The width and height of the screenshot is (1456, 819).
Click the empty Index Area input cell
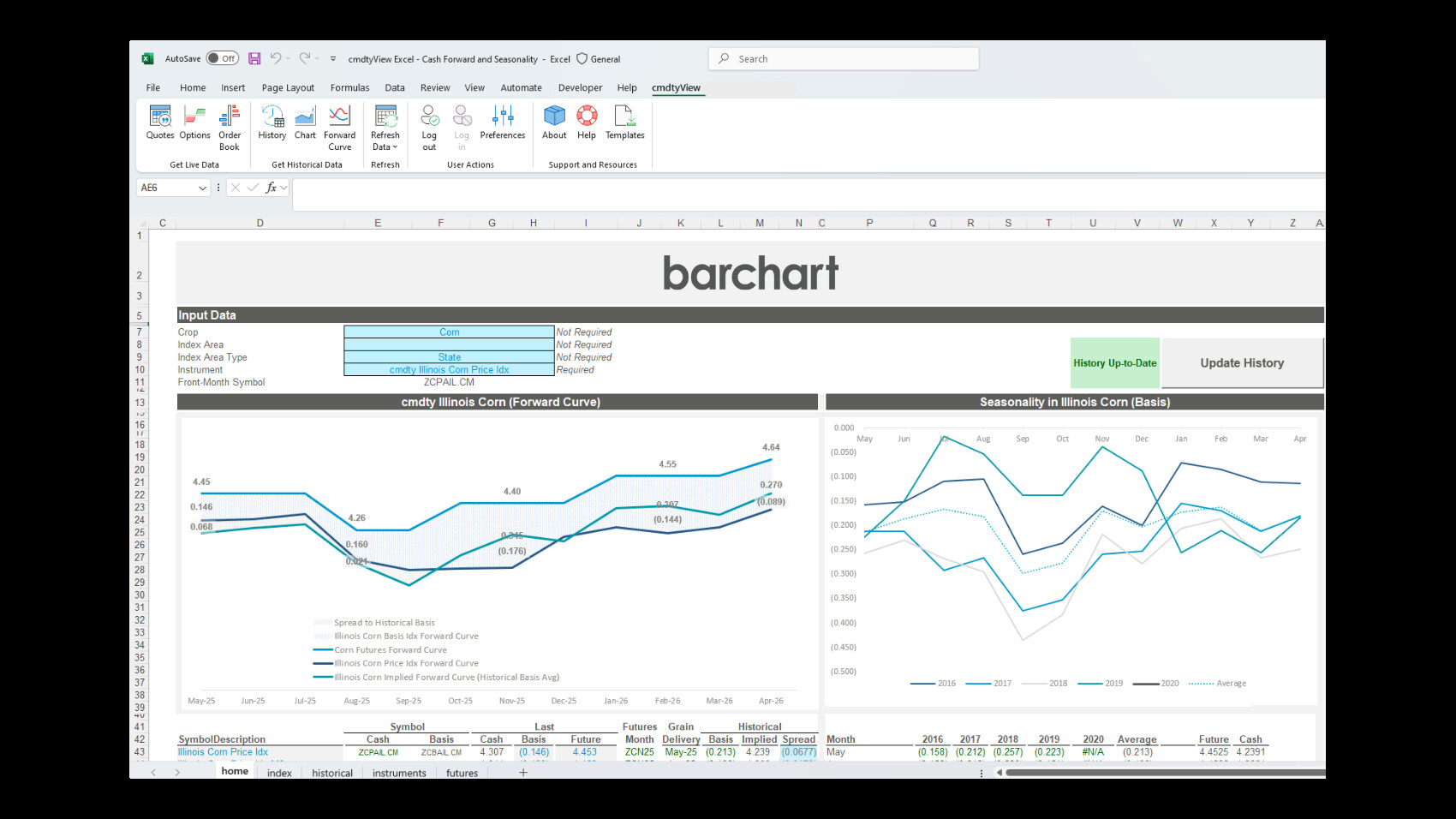[x=449, y=344]
